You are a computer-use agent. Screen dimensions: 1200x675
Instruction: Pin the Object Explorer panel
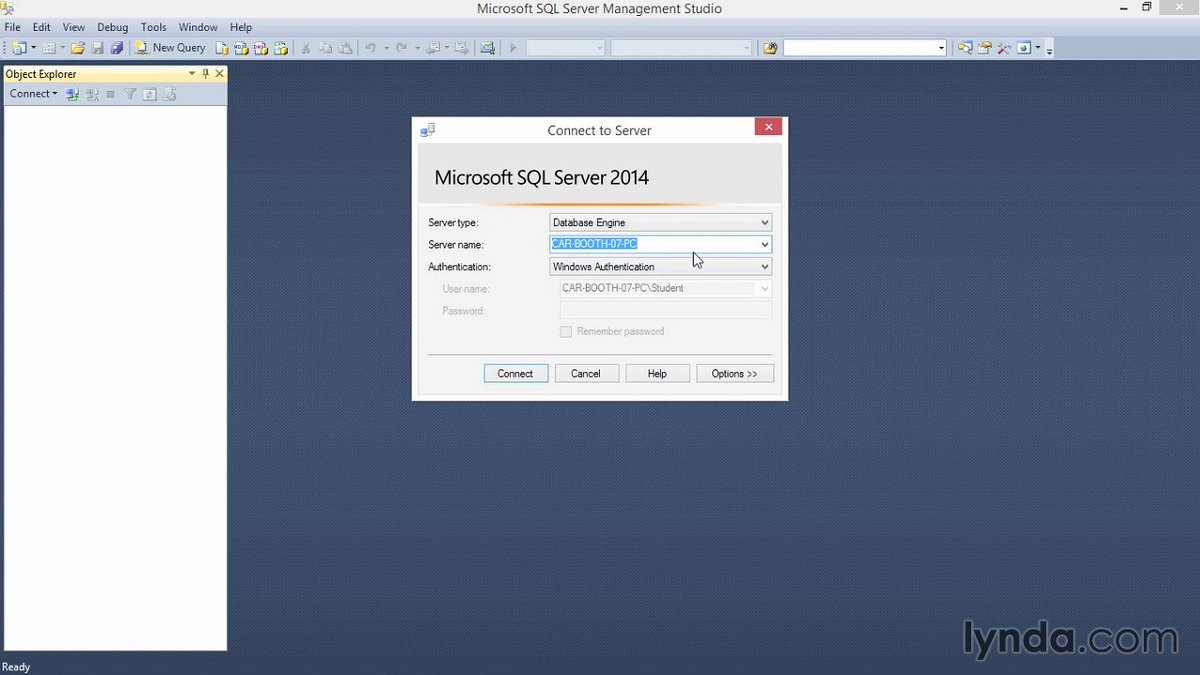tap(206, 73)
